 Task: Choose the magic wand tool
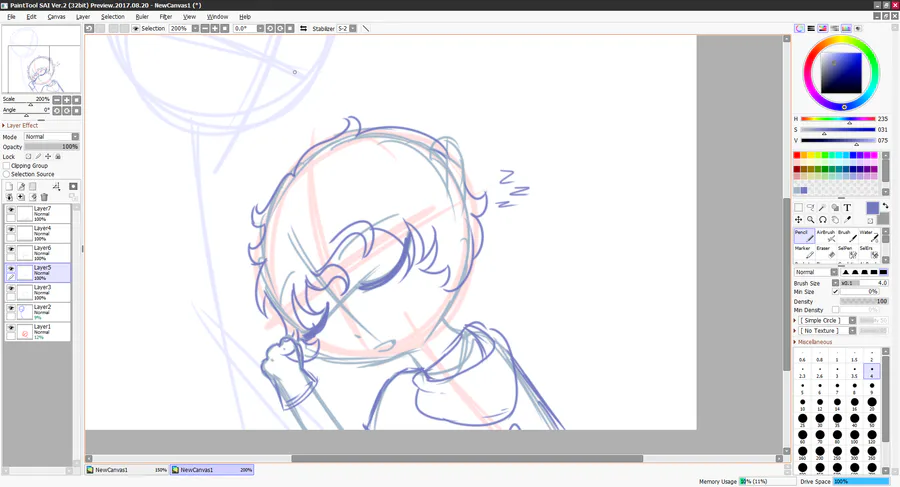tap(823, 207)
